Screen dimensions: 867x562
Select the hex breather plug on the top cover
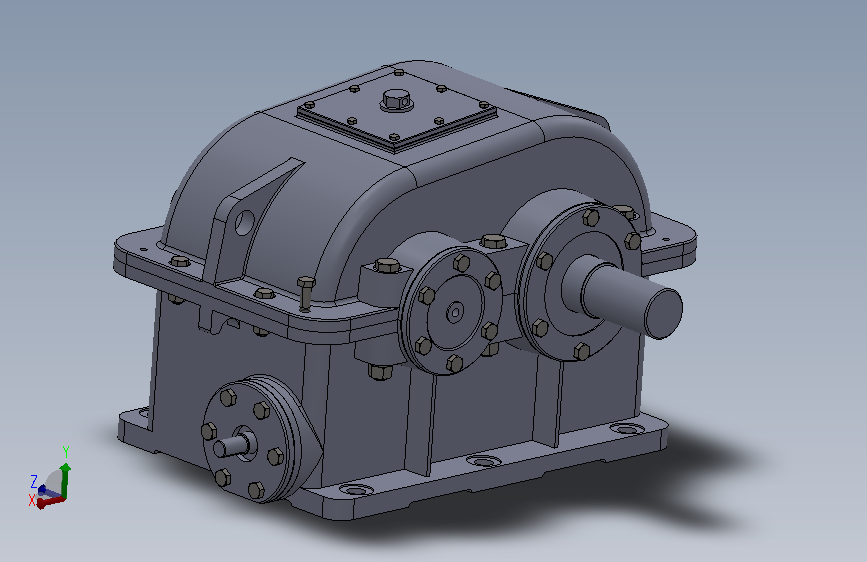coord(397,100)
